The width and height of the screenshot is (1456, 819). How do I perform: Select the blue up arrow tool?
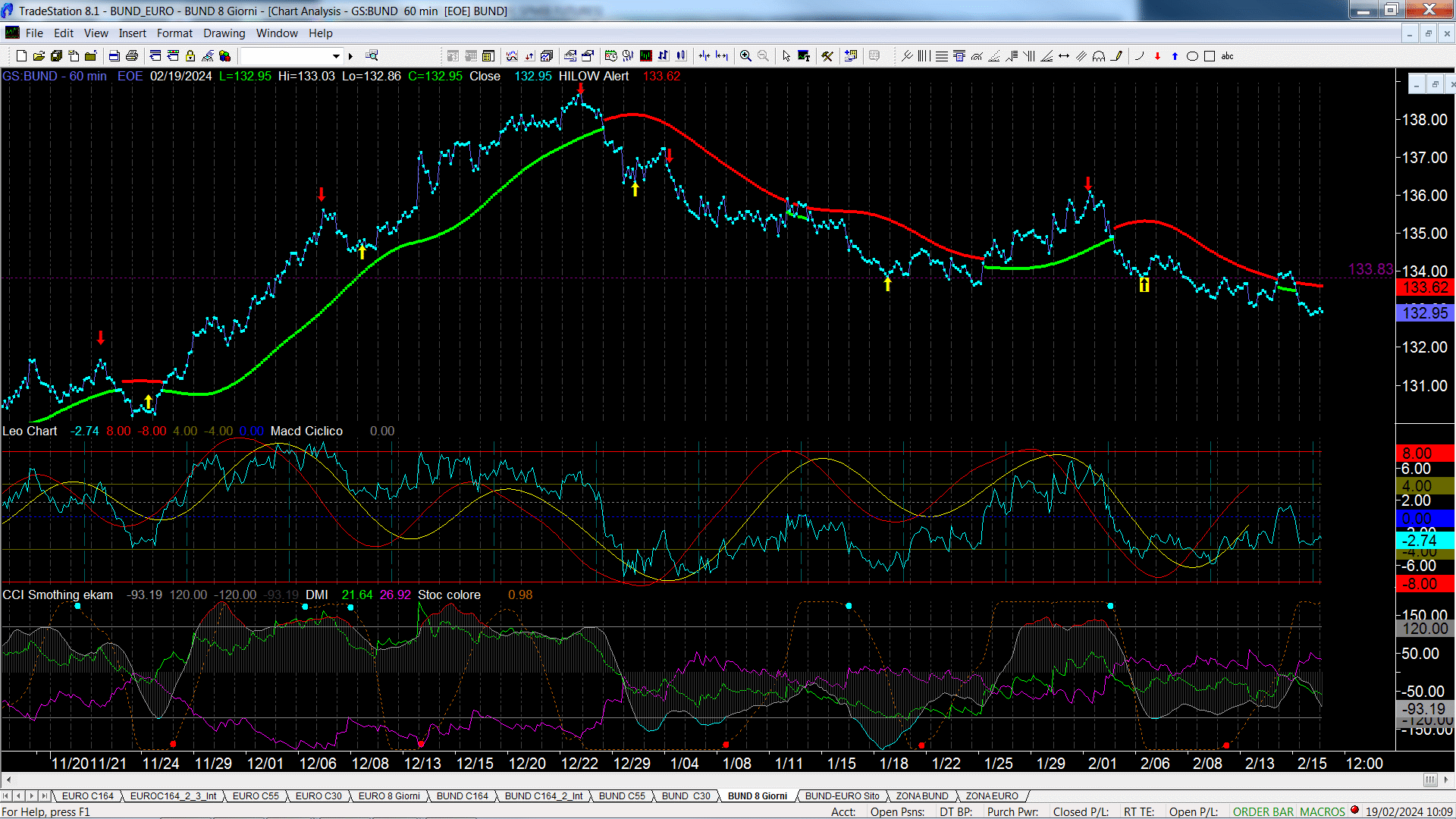[1175, 56]
